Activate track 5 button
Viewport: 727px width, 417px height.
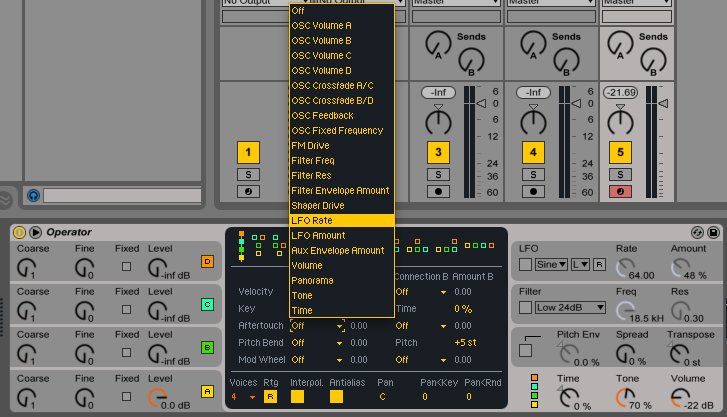tap(620, 152)
